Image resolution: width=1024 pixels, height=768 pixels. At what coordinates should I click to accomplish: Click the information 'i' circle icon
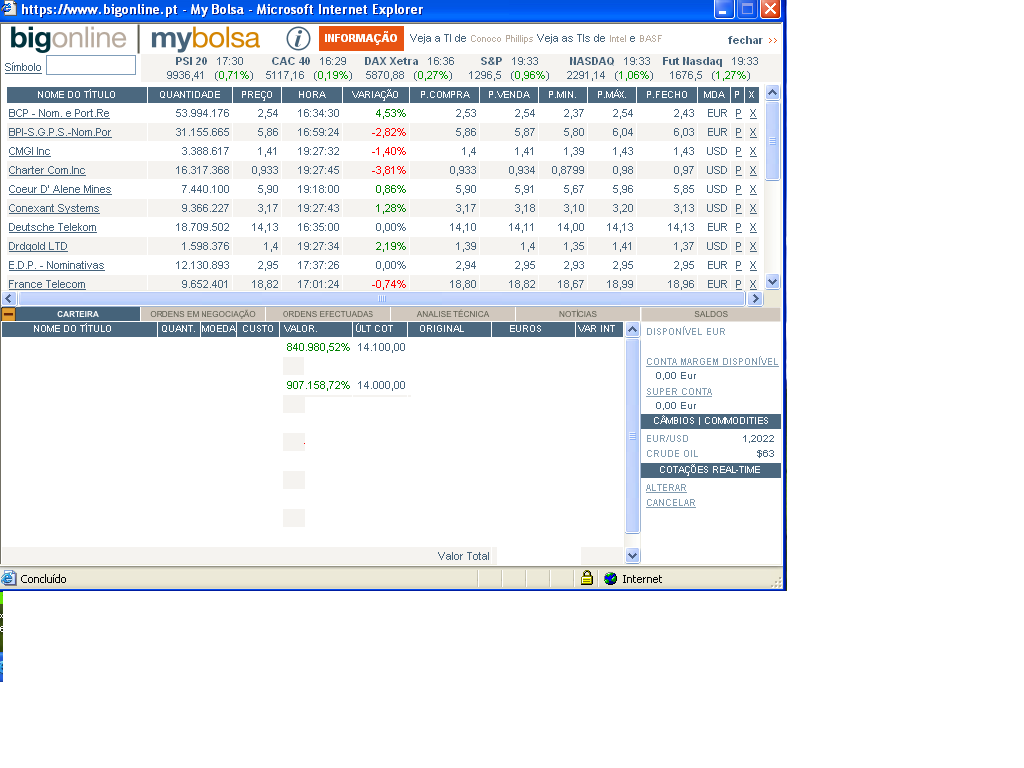(x=298, y=39)
